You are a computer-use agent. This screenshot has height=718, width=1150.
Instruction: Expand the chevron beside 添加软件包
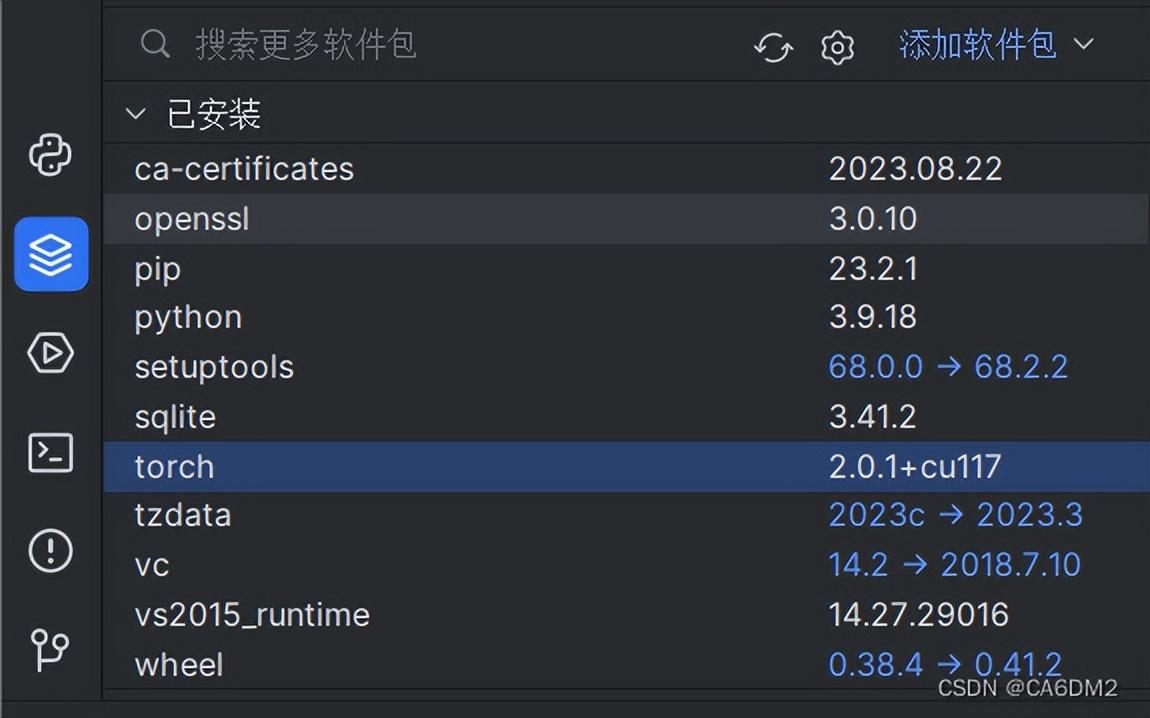[1085, 44]
